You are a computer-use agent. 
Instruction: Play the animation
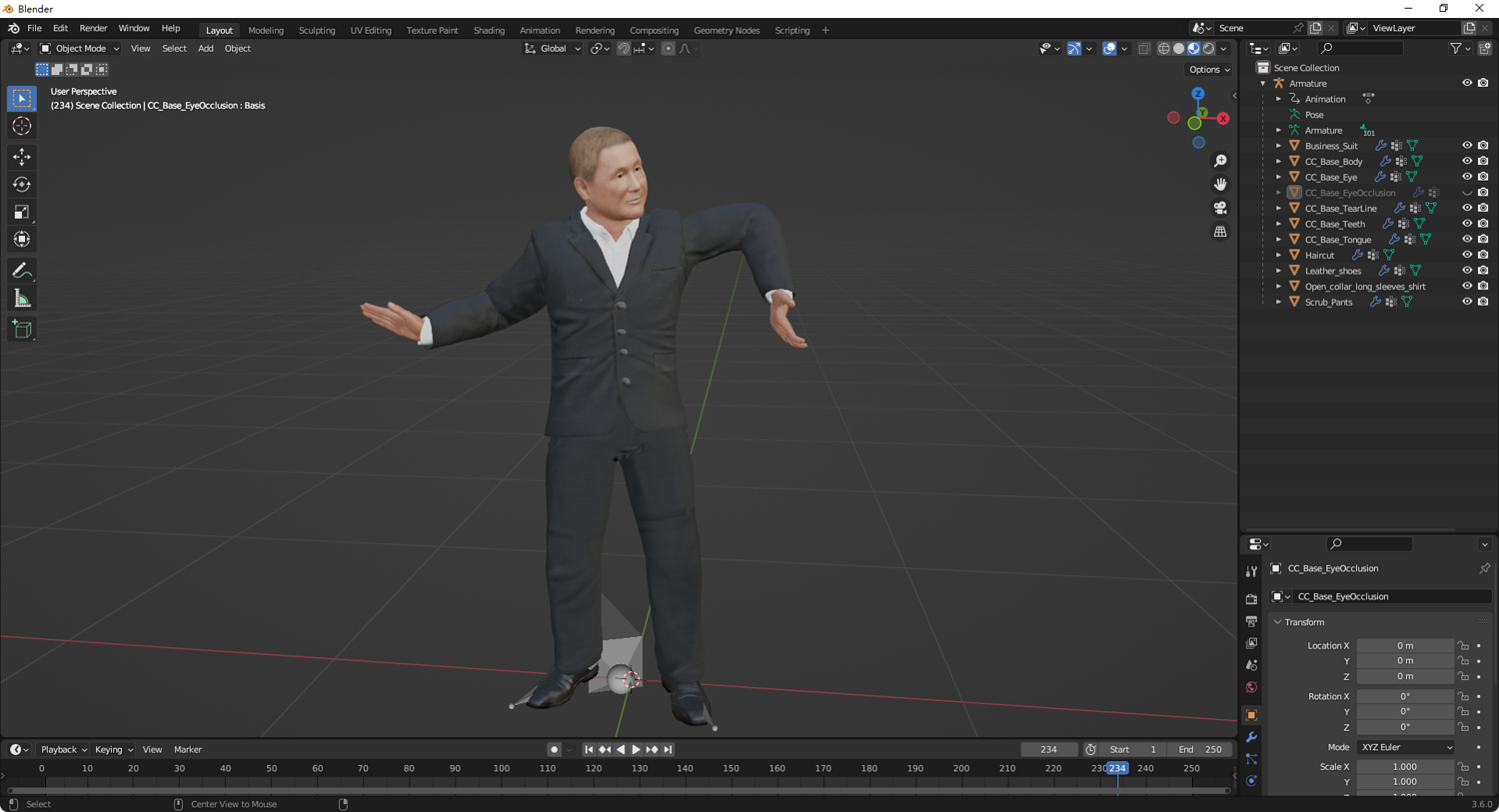pos(636,749)
